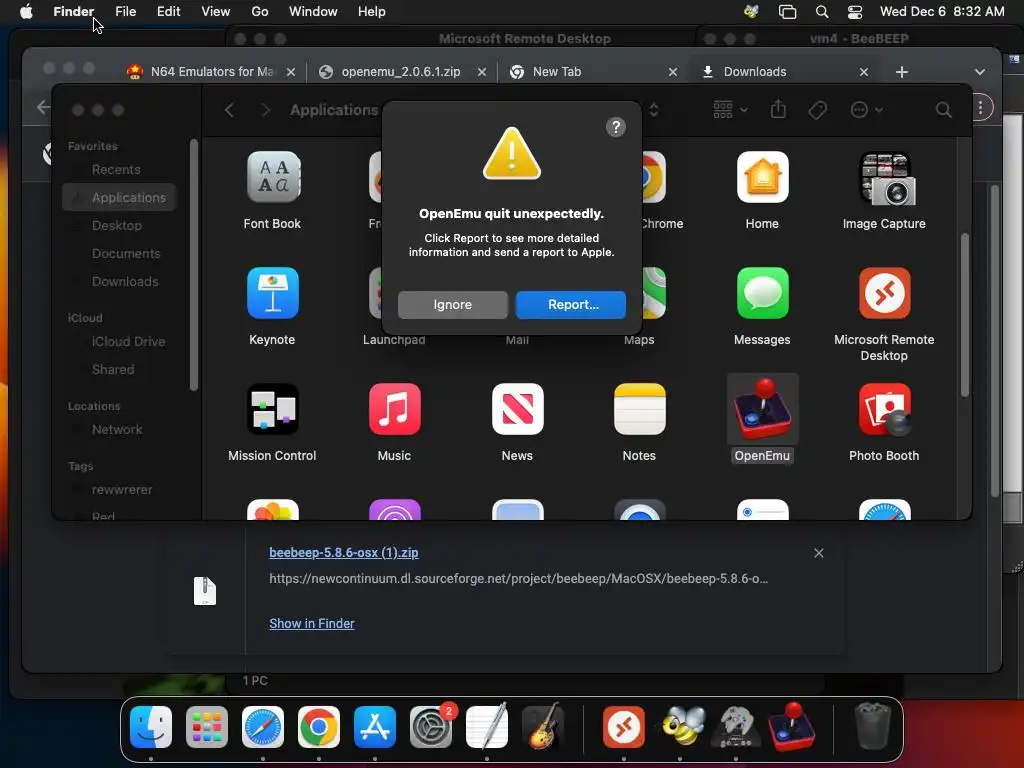Select Desktop in Finder sidebar
Screen dimensions: 1024x768
pyautogui.click(x=117, y=225)
